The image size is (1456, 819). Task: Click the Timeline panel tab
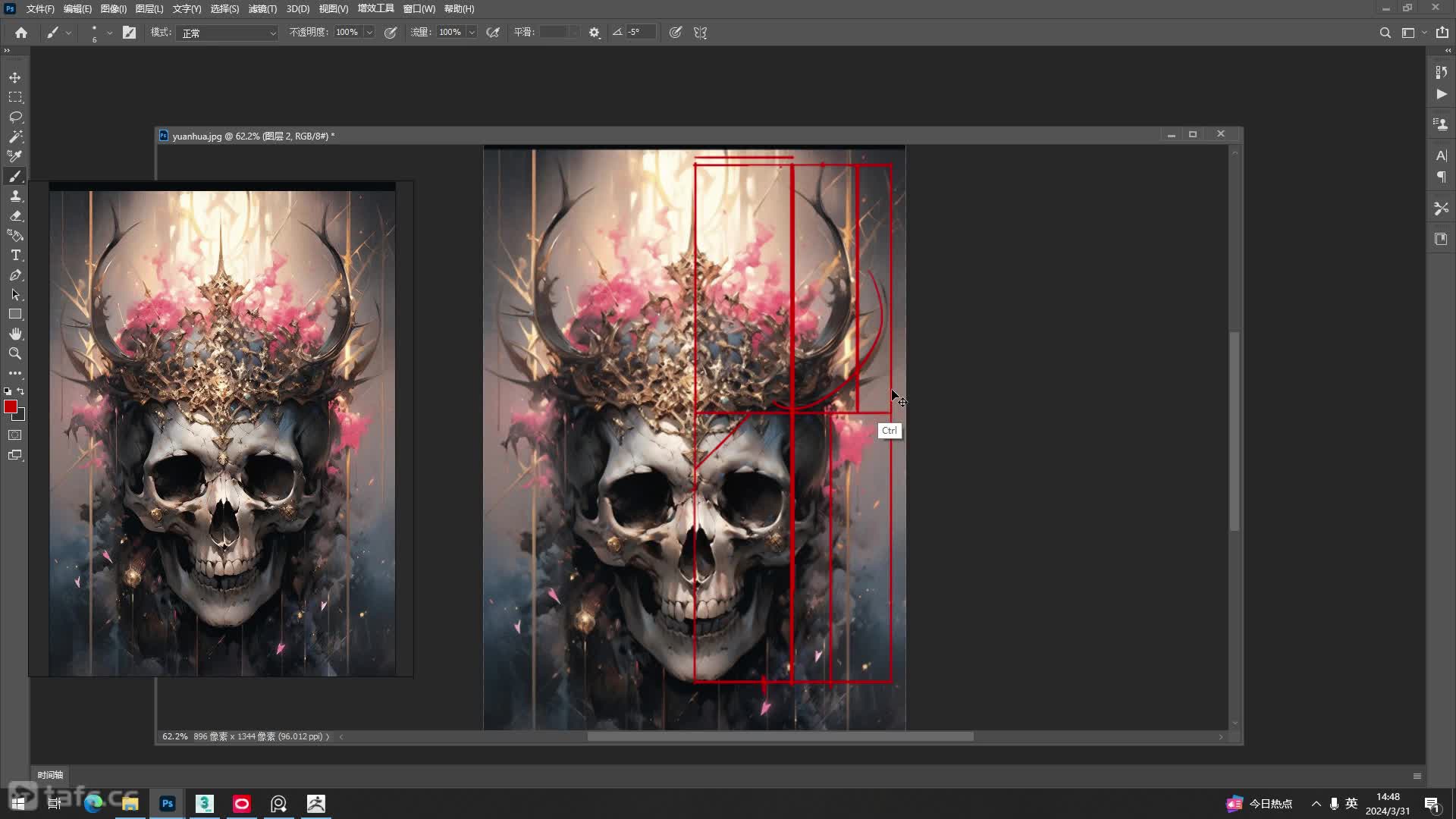(x=50, y=775)
